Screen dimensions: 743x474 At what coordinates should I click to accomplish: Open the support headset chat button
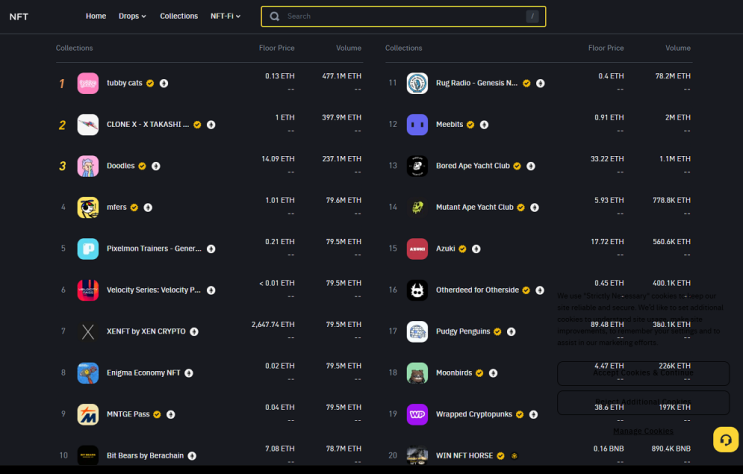(x=725, y=439)
